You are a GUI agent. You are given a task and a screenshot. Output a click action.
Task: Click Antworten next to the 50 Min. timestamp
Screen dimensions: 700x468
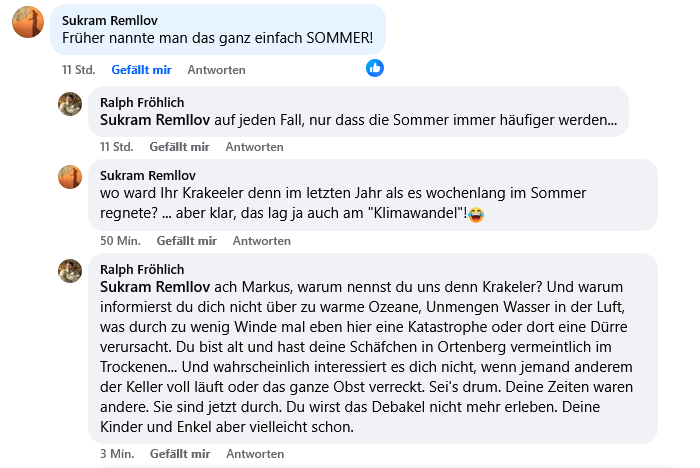261,241
